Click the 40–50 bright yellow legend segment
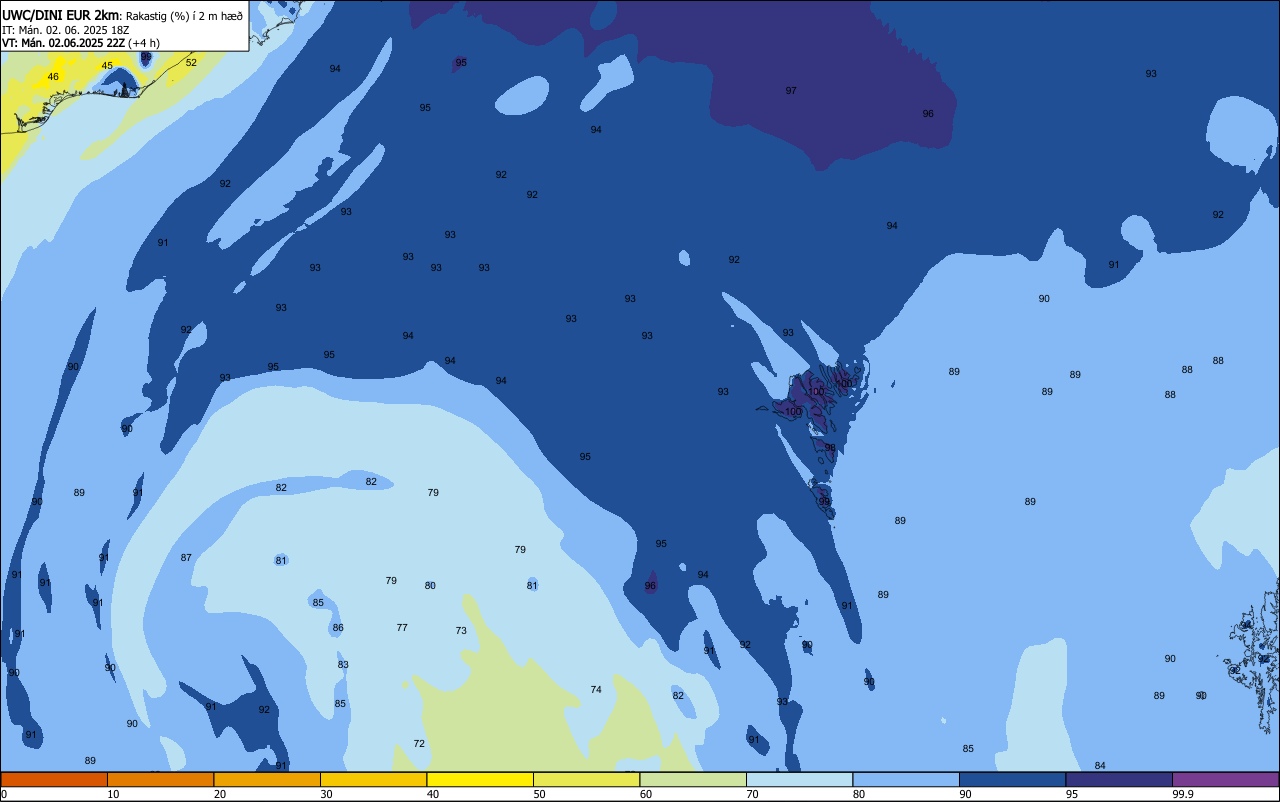 point(480,779)
